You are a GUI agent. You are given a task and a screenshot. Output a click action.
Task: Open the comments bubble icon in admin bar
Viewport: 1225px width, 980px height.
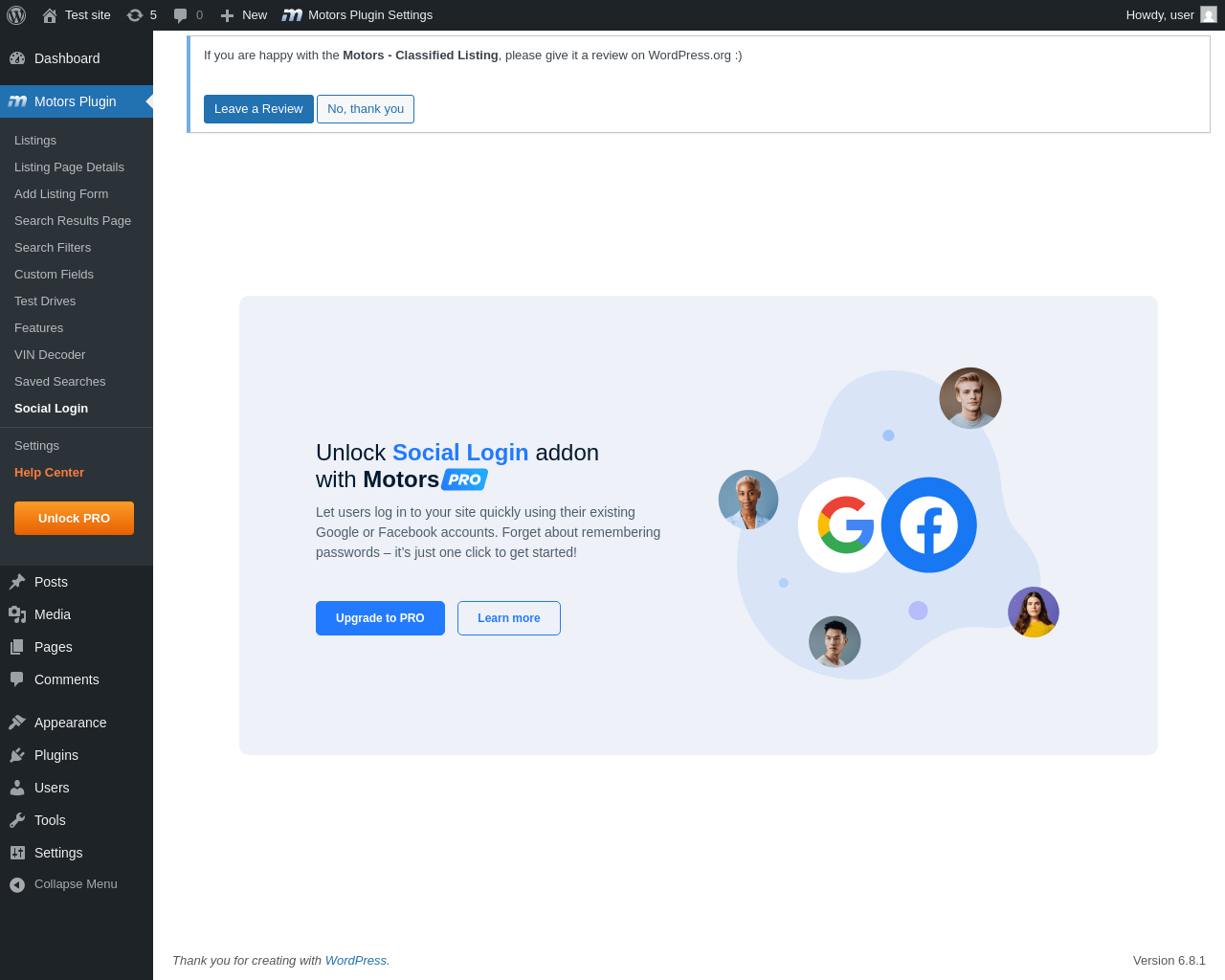180,15
